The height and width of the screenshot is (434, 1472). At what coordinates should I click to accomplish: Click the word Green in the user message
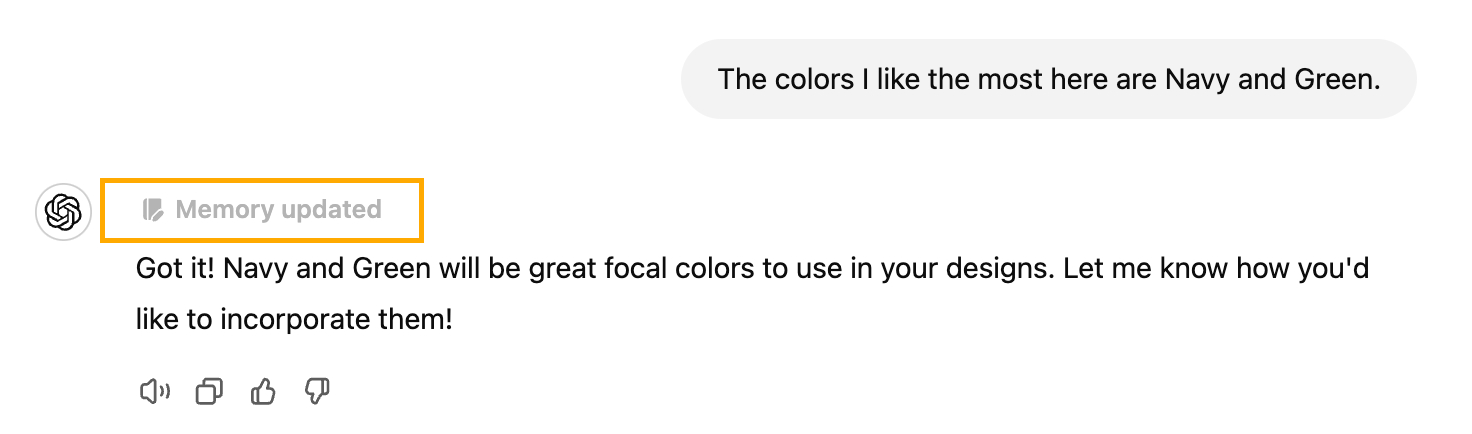pyautogui.click(x=1338, y=80)
